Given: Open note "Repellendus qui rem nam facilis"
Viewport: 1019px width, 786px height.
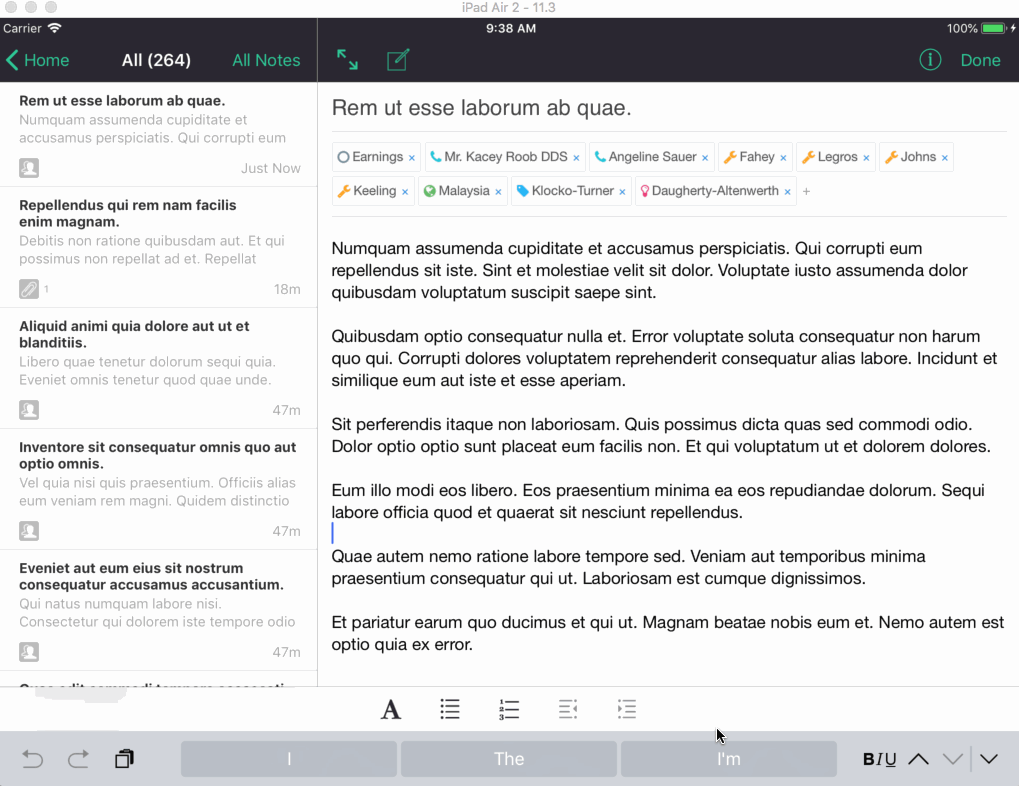Looking at the screenshot, I should click(159, 247).
